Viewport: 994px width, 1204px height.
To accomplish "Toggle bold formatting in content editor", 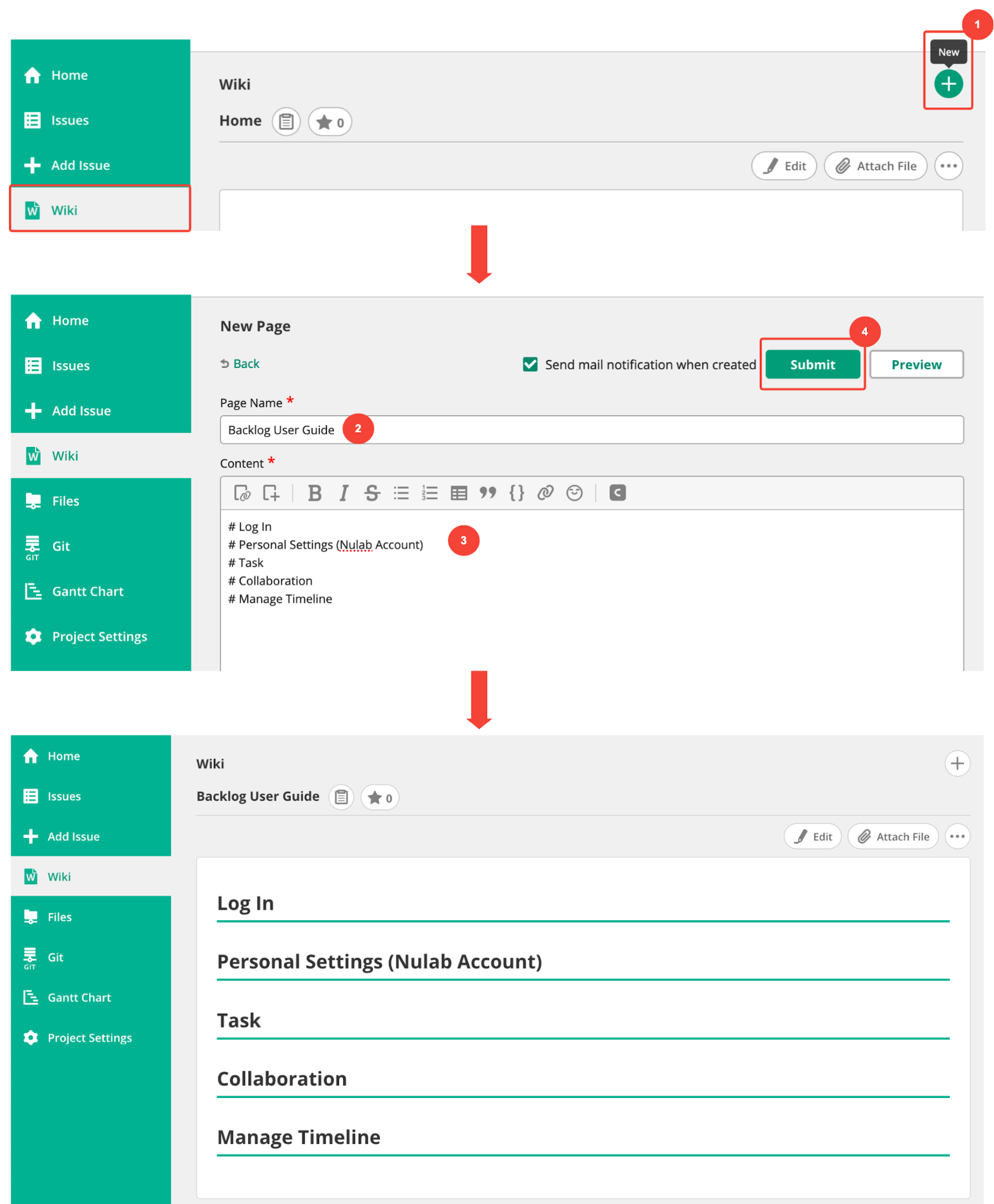I will tap(314, 493).
